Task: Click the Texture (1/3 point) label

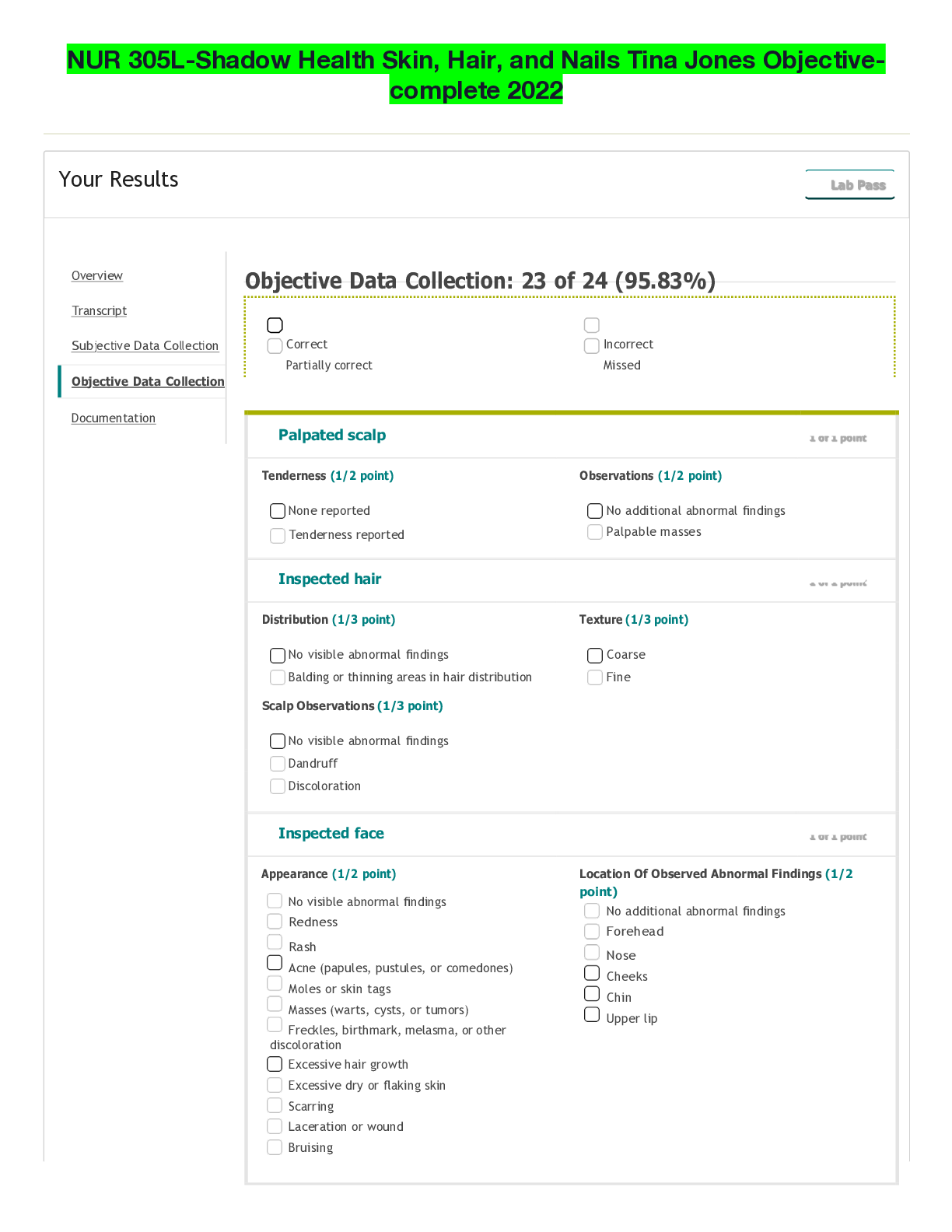Action: click(x=634, y=620)
